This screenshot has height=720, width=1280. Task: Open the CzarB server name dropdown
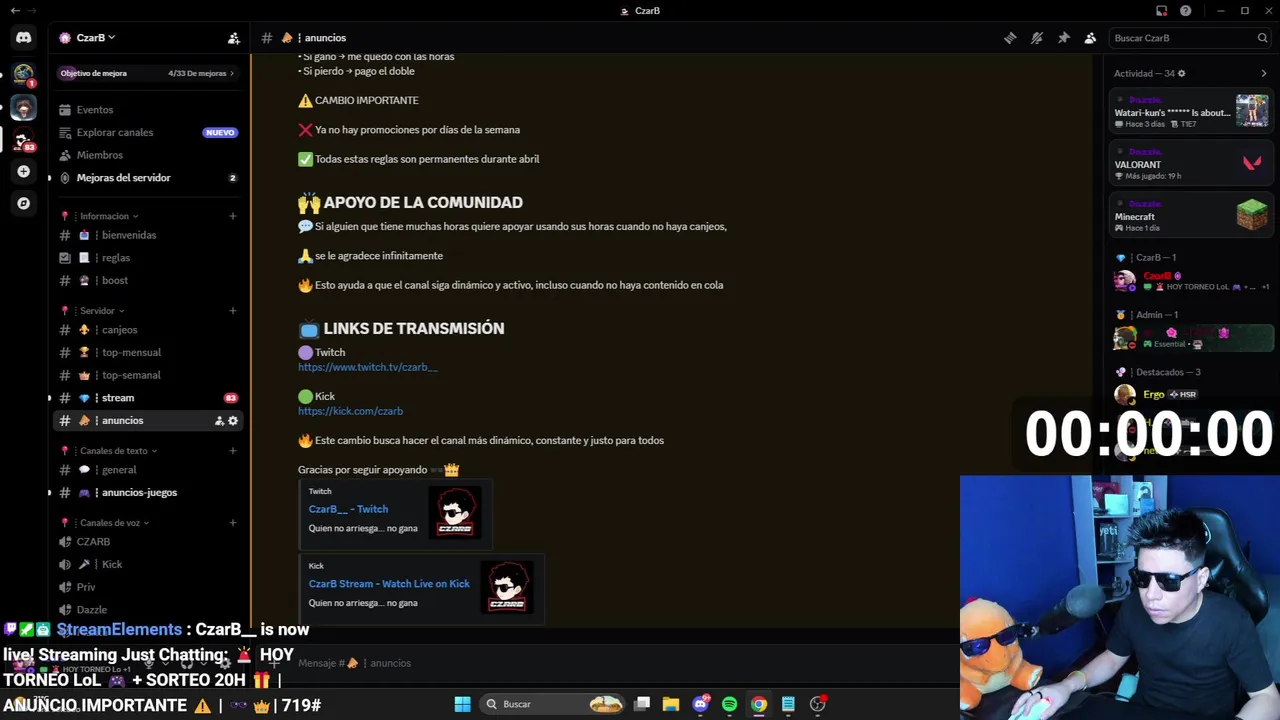pos(95,38)
